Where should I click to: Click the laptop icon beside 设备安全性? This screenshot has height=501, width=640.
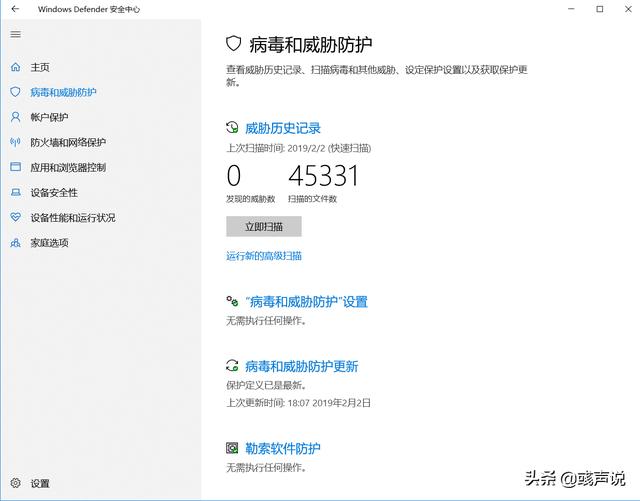click(x=16, y=192)
